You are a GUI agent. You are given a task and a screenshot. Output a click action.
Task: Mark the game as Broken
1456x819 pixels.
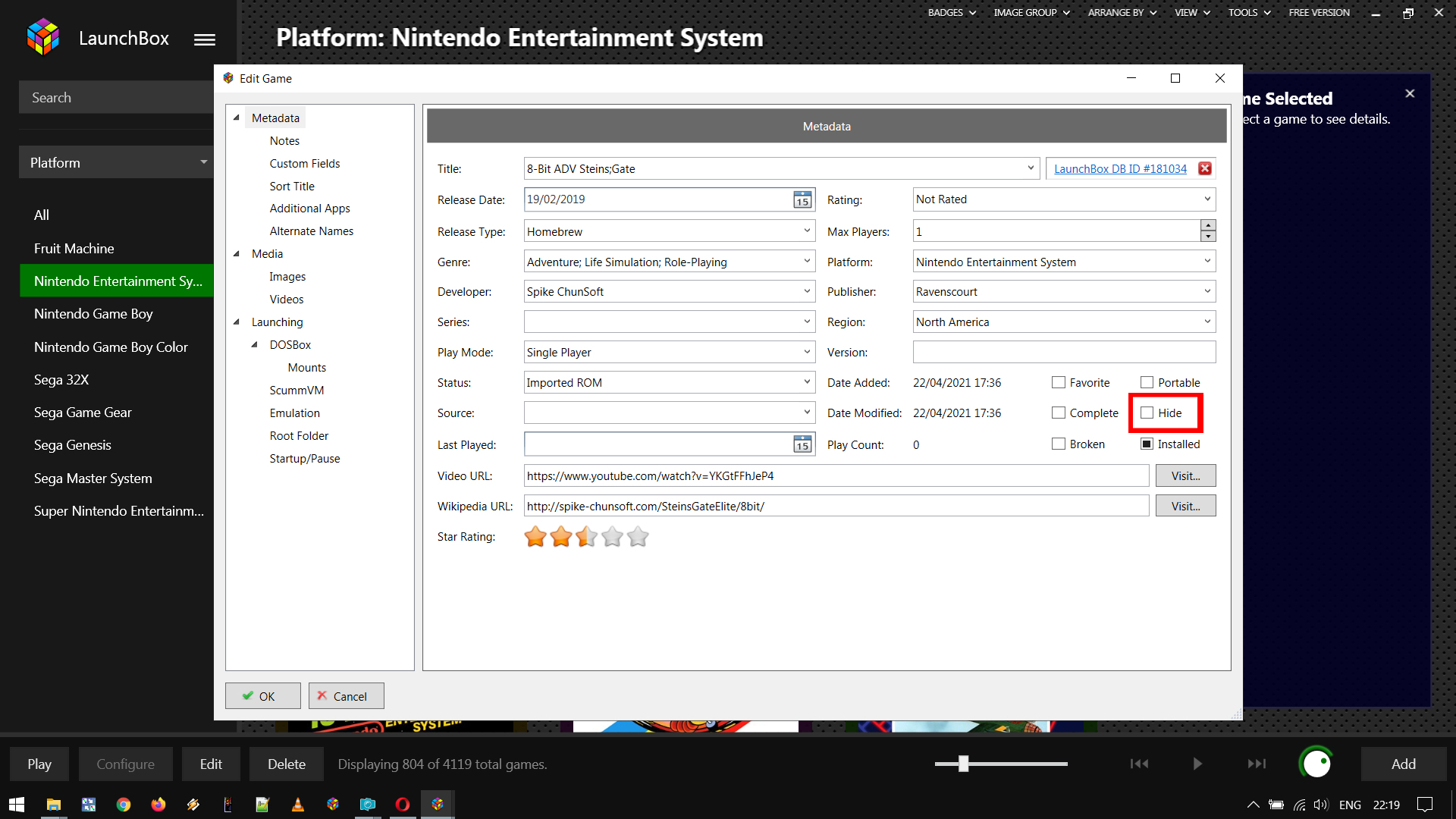tap(1059, 444)
